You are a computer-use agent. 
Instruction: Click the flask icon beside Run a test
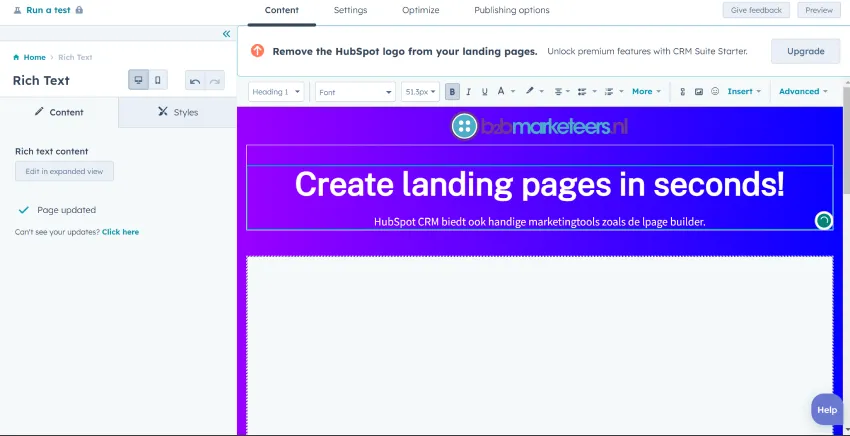[x=17, y=10]
